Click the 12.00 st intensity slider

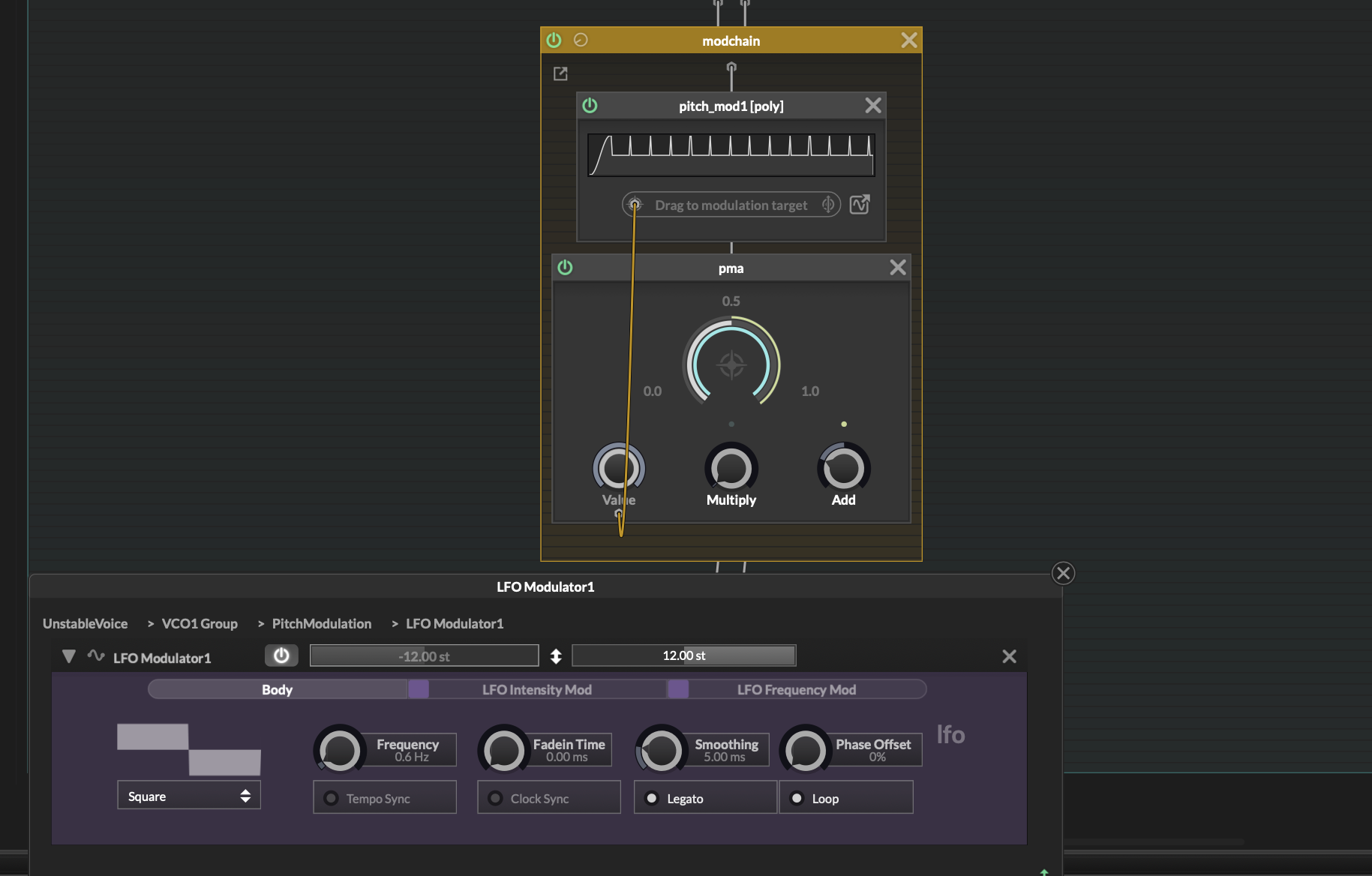(684, 656)
